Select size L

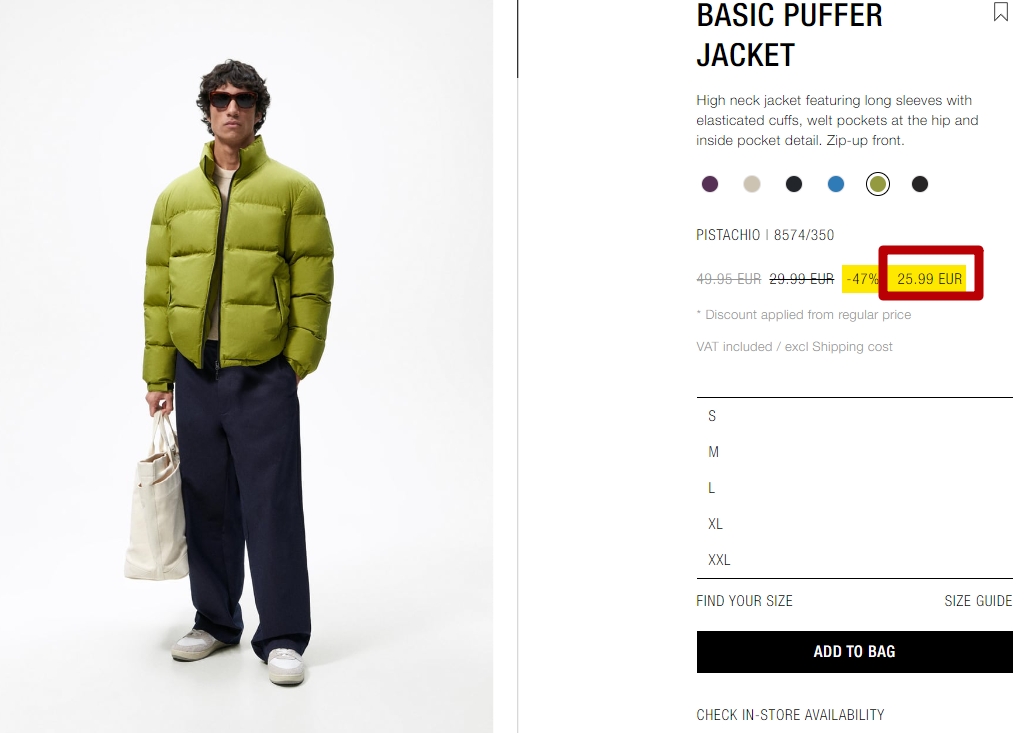[x=854, y=488]
